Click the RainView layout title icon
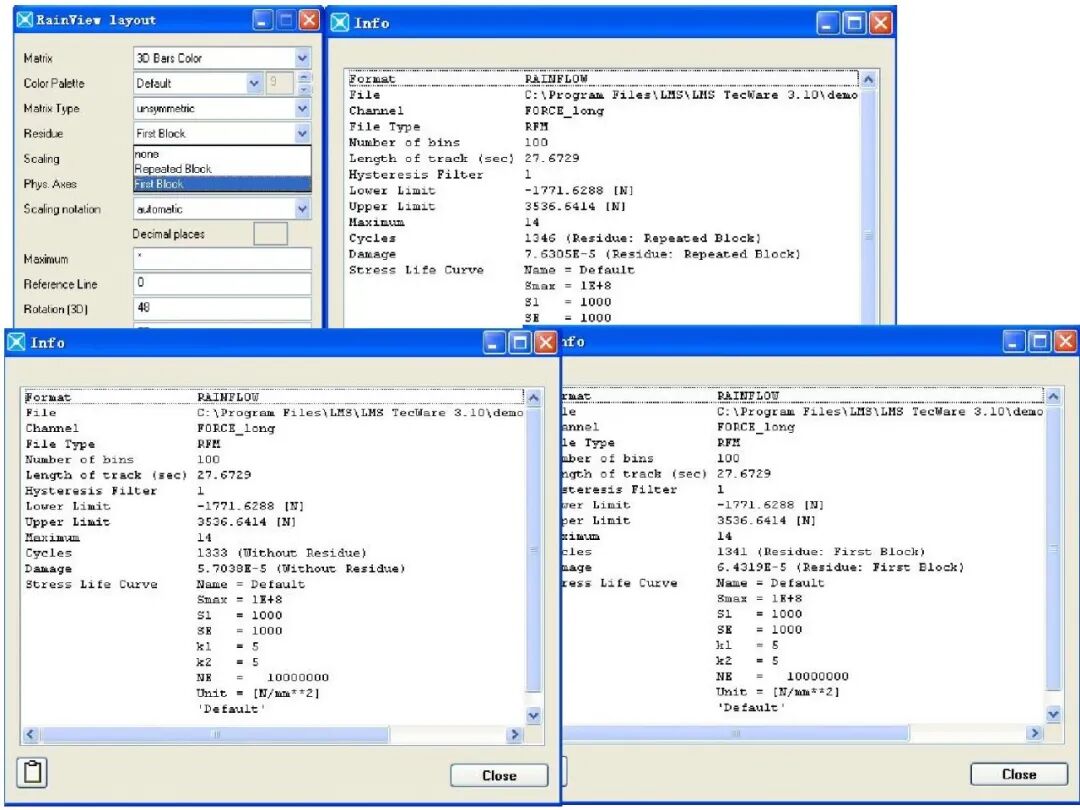 [24, 20]
